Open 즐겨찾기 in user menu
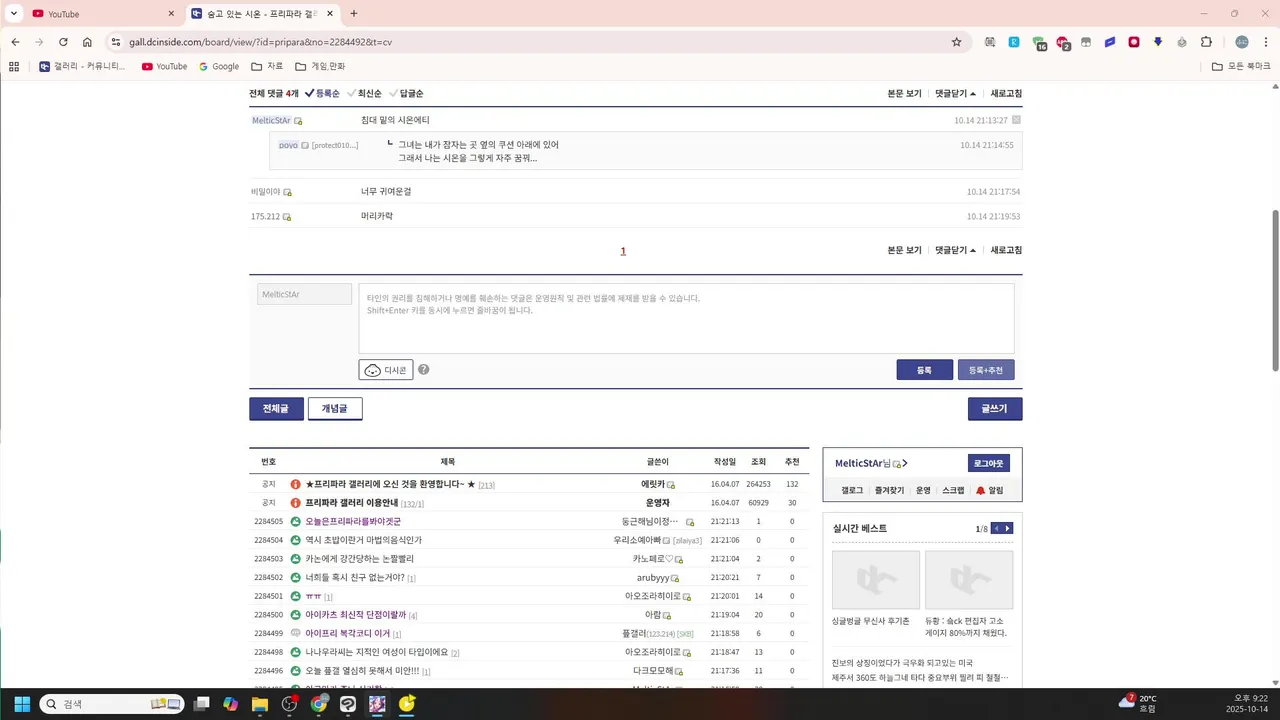Image resolution: width=1280 pixels, height=720 pixels. click(x=889, y=491)
